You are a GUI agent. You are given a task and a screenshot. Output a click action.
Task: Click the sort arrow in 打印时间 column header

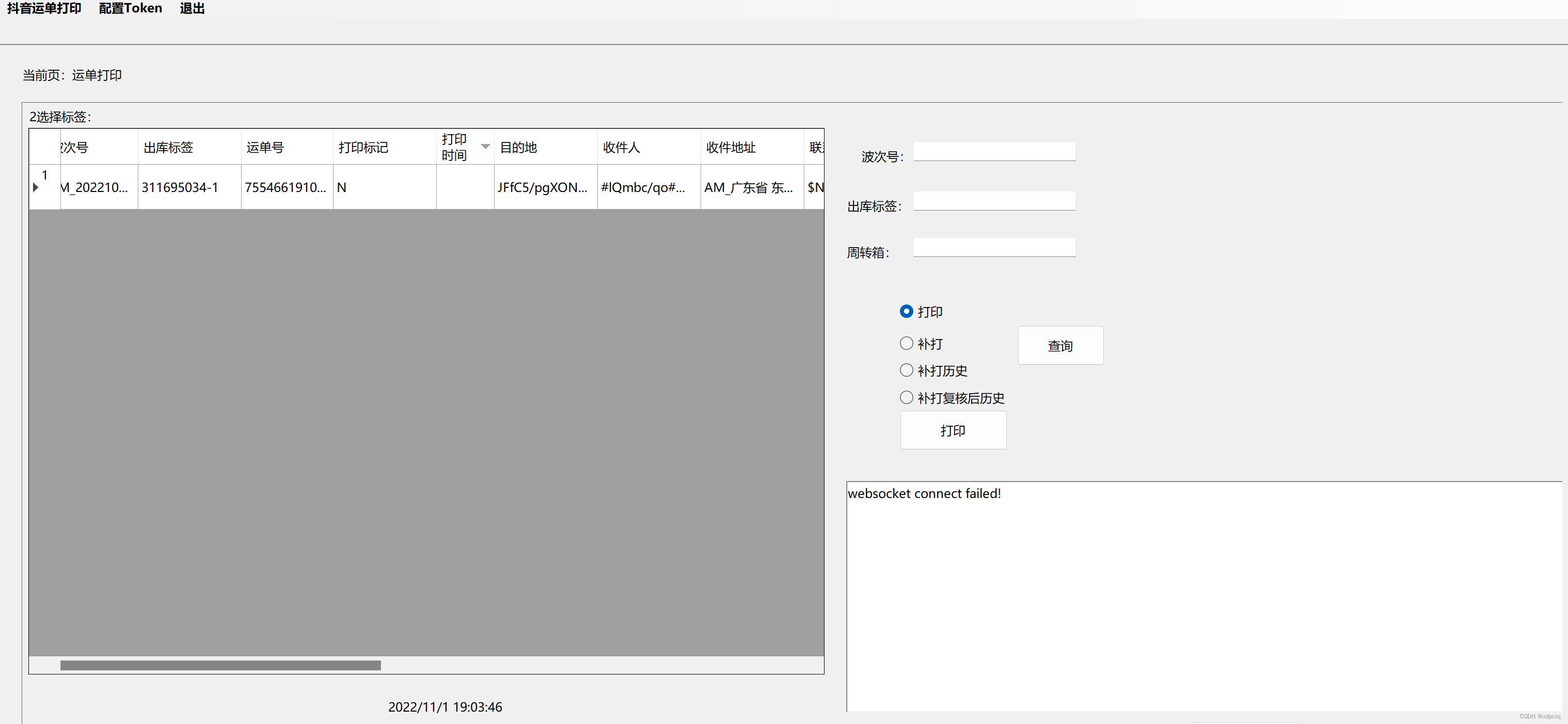tap(485, 147)
